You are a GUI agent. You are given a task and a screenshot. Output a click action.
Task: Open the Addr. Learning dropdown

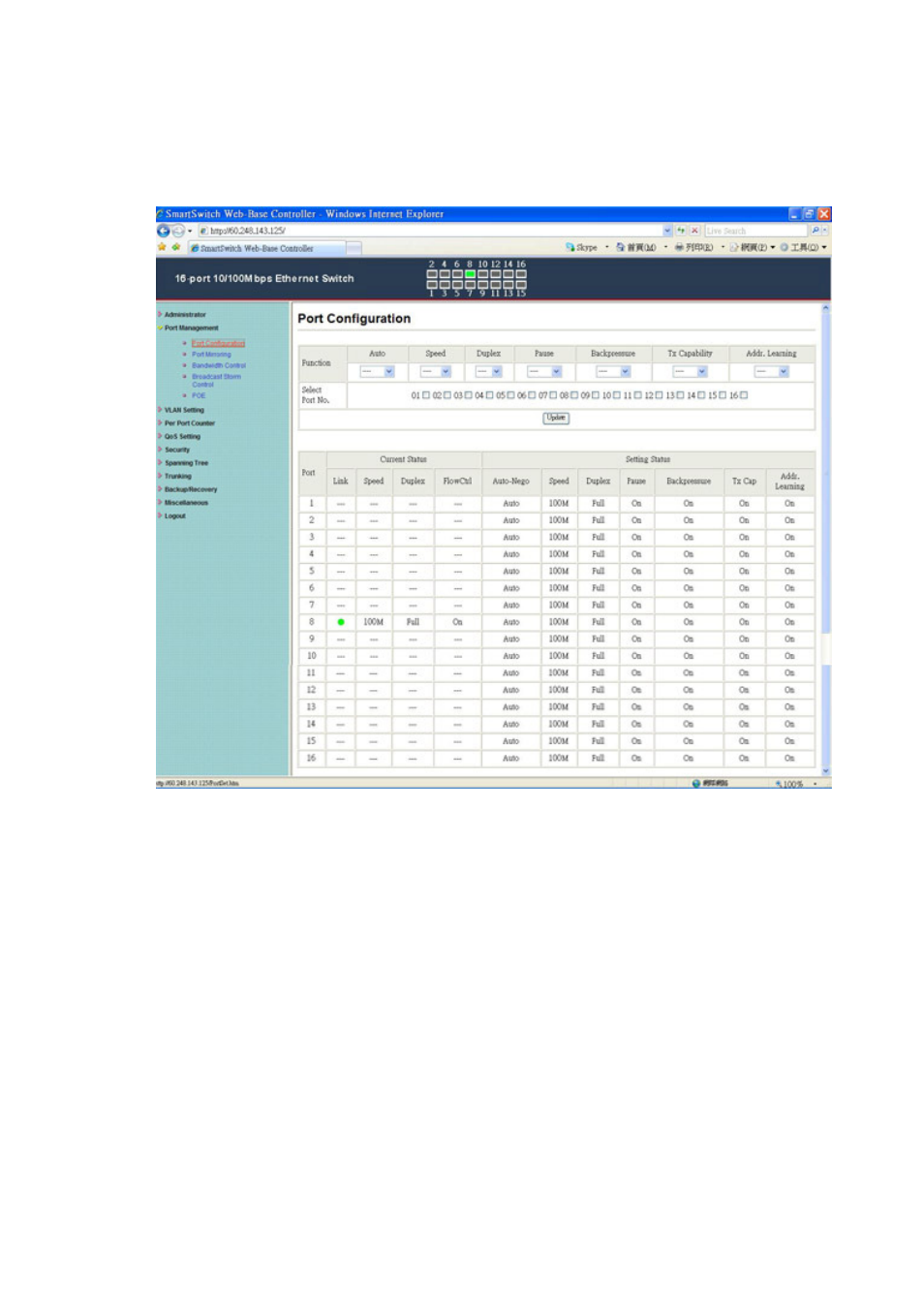pyautogui.click(x=772, y=372)
